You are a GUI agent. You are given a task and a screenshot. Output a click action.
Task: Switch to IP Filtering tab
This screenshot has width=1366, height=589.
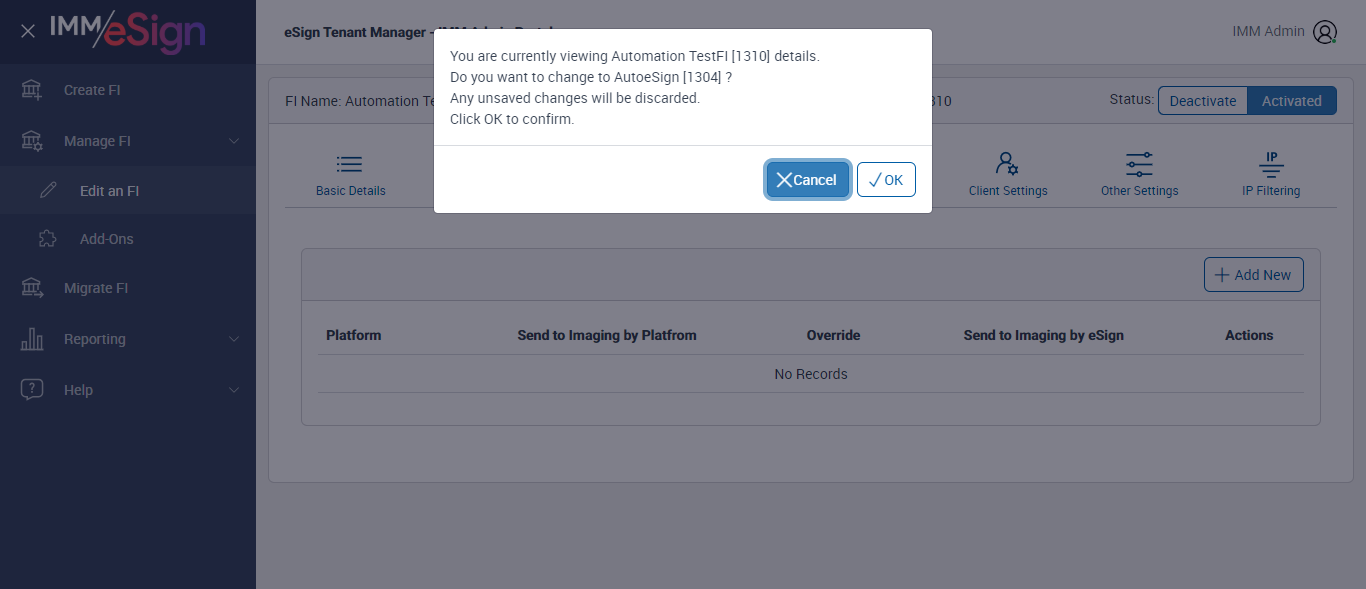[1271, 175]
